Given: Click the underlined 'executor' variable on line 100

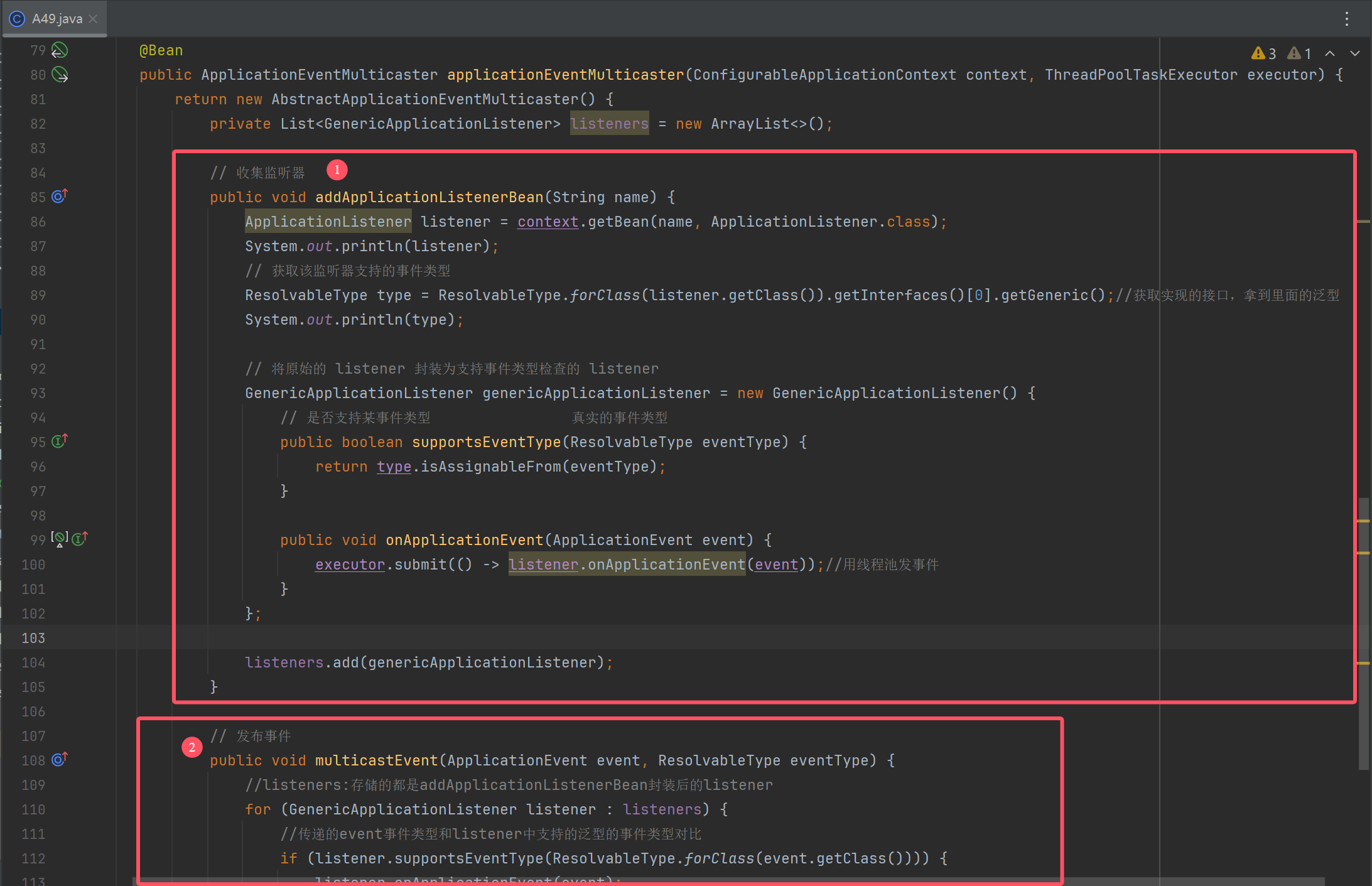Looking at the screenshot, I should pos(350,565).
